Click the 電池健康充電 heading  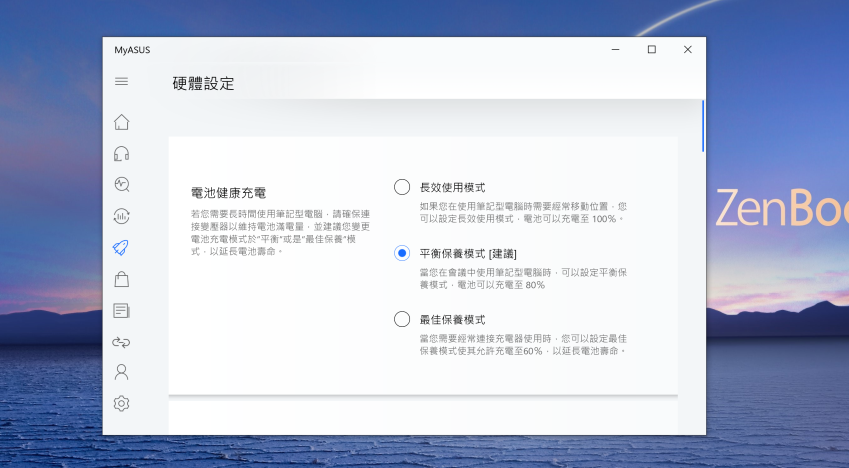click(228, 193)
